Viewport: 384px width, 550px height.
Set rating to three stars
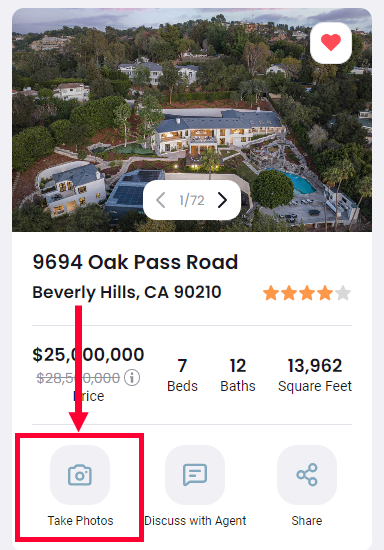(x=307, y=293)
